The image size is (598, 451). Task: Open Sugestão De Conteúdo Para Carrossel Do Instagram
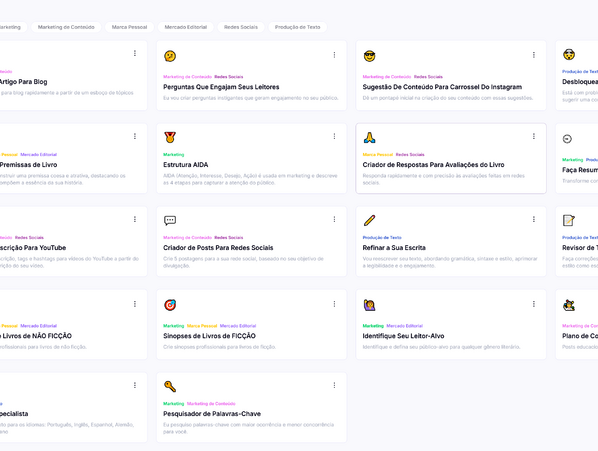[x=442, y=87]
